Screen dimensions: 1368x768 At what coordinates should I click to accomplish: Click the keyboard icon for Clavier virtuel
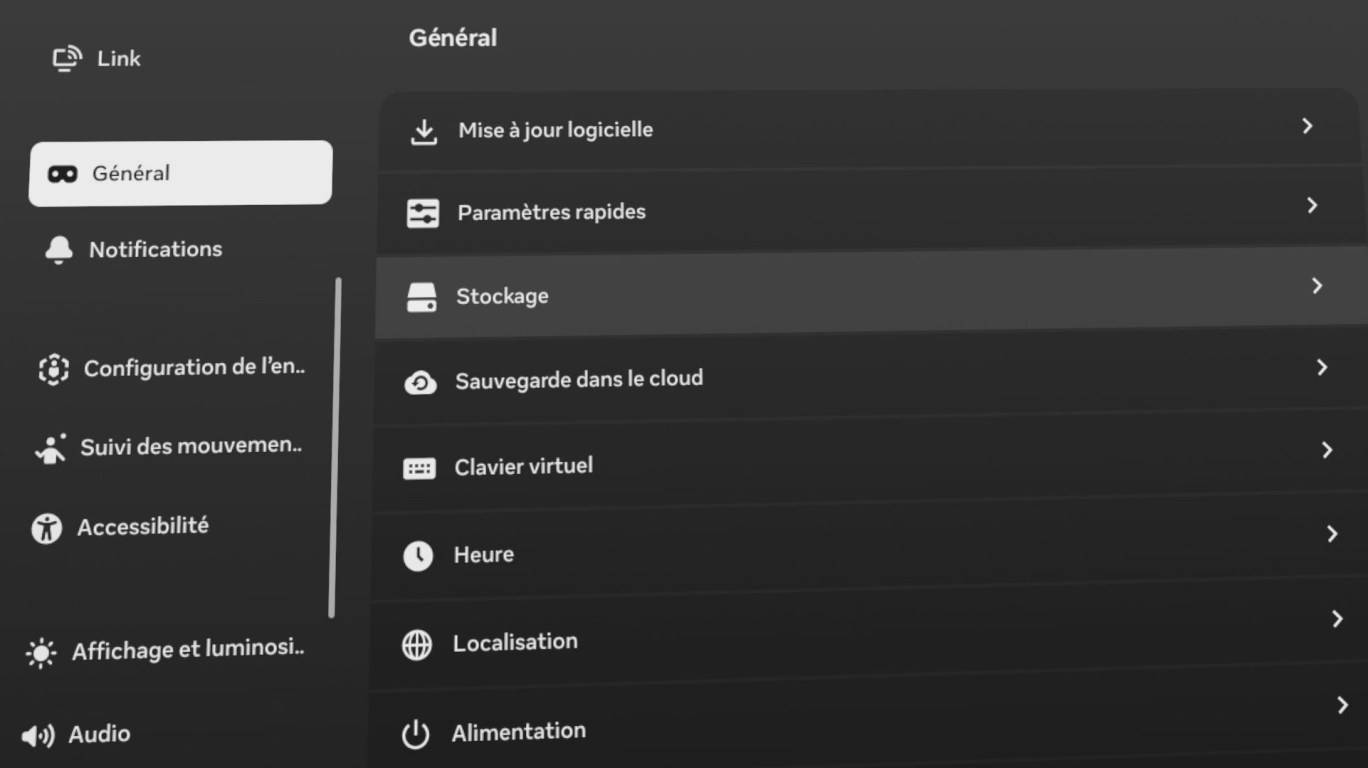(x=419, y=468)
